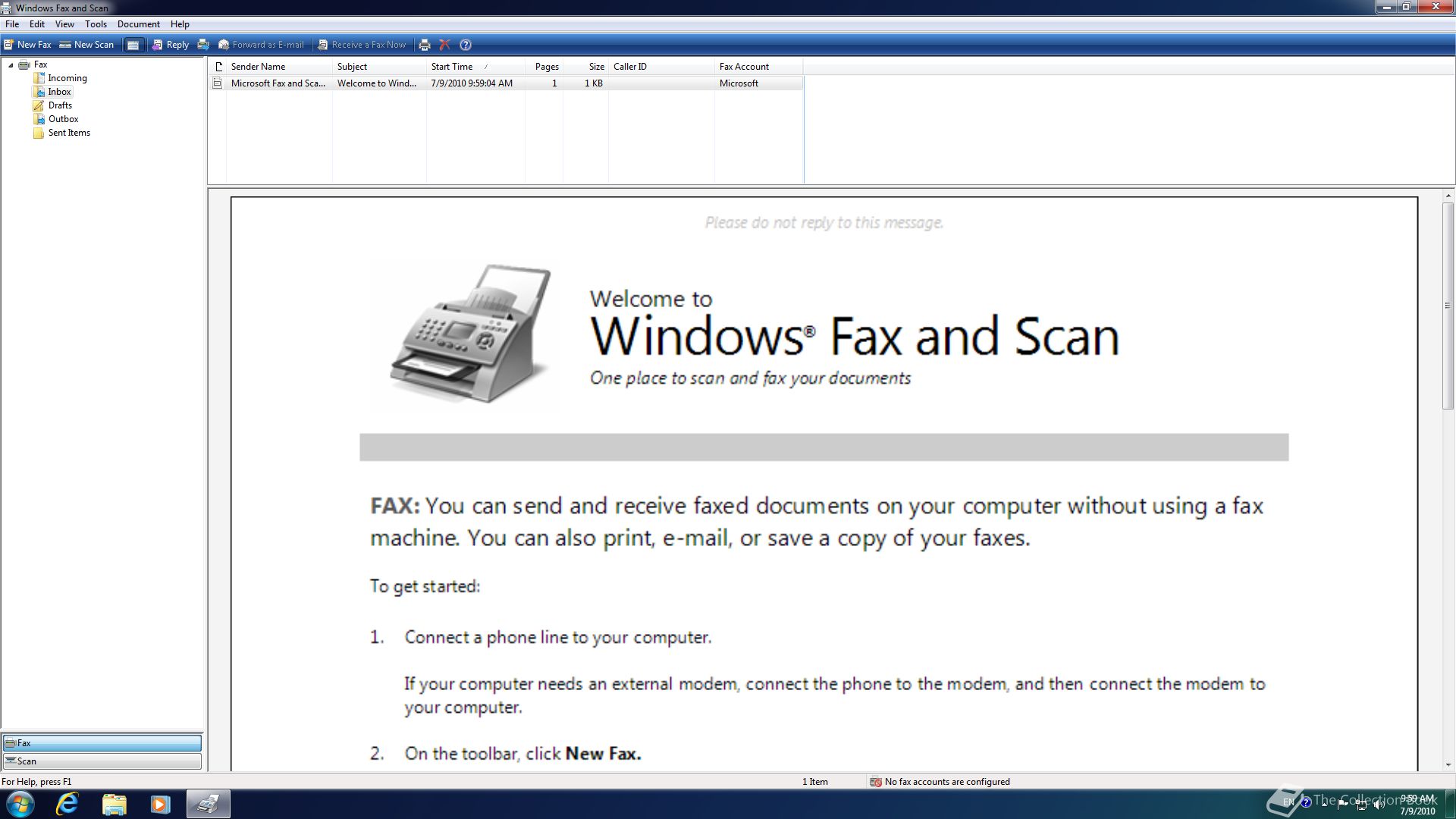Select the Microsoft Fax and Sca... sender cell
Image resolution: width=1456 pixels, height=819 pixels.
(x=278, y=83)
